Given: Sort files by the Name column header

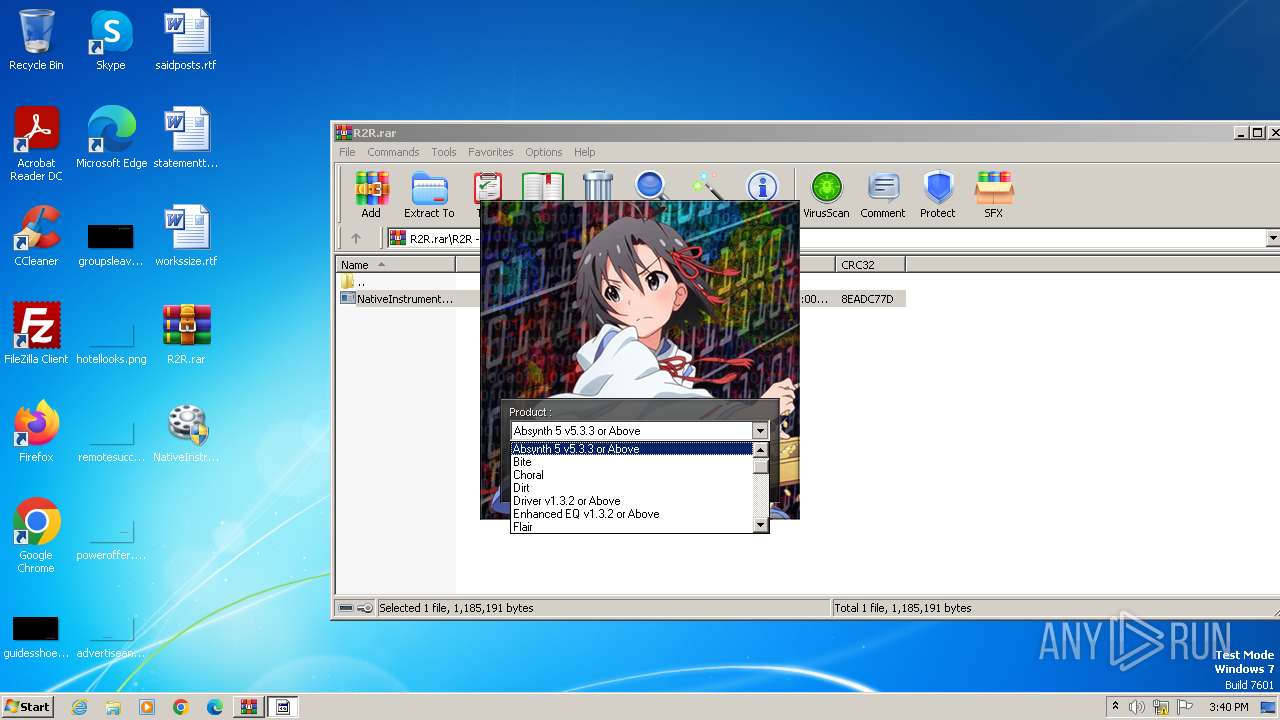Looking at the screenshot, I should (395, 265).
